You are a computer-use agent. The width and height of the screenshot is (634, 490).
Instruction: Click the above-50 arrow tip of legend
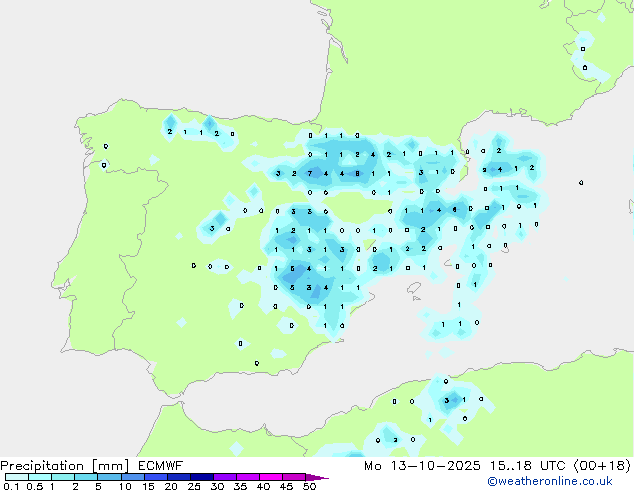pos(317,477)
